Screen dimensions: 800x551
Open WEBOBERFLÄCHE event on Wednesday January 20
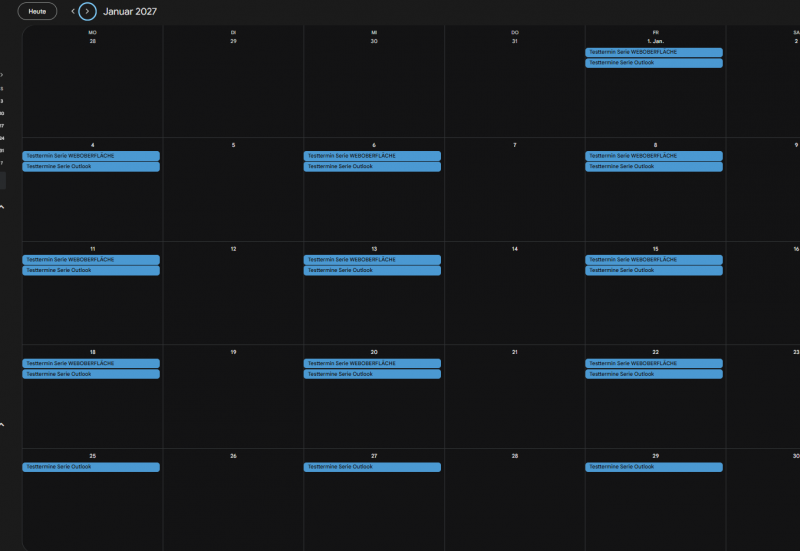pyautogui.click(x=372, y=363)
